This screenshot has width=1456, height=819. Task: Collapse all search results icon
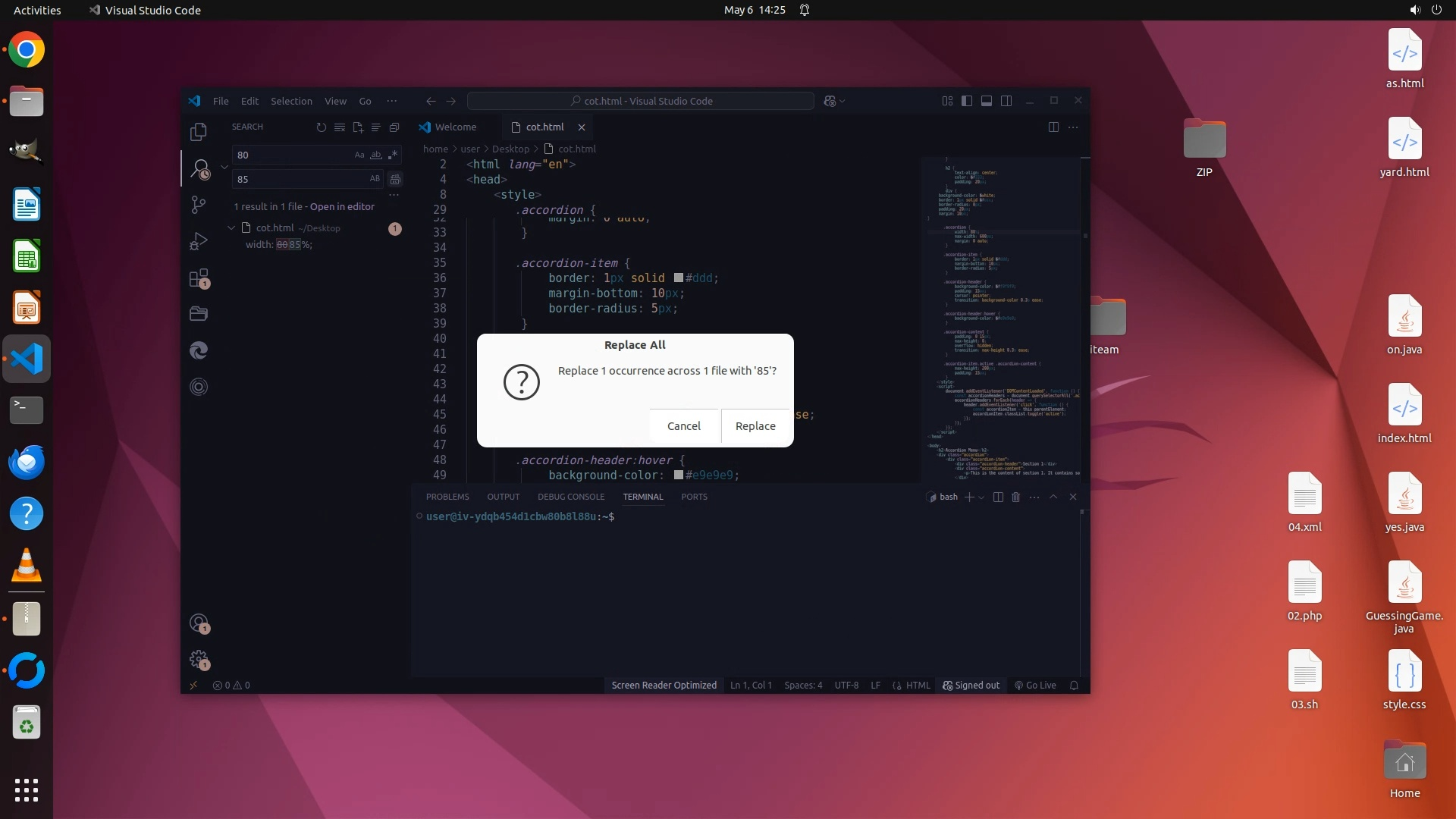coord(394,127)
